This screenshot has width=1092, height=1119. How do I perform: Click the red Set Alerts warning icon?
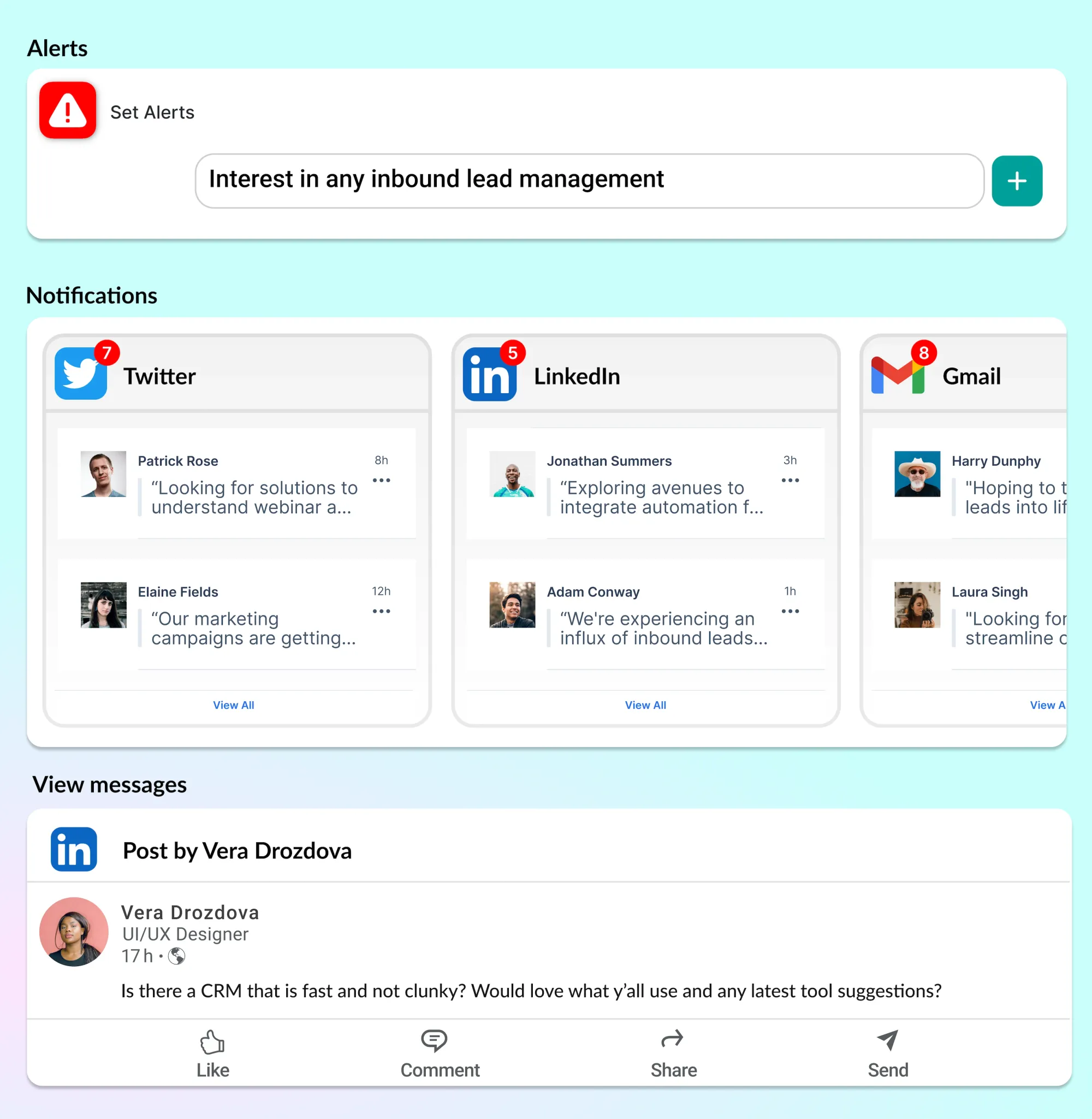point(68,111)
